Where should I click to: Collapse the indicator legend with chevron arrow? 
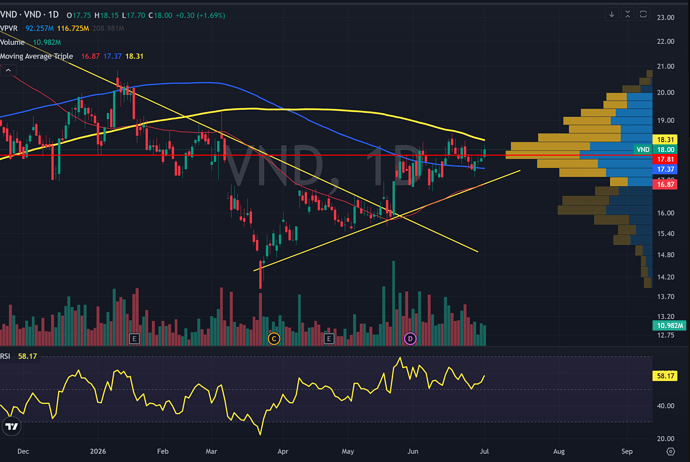point(8,70)
